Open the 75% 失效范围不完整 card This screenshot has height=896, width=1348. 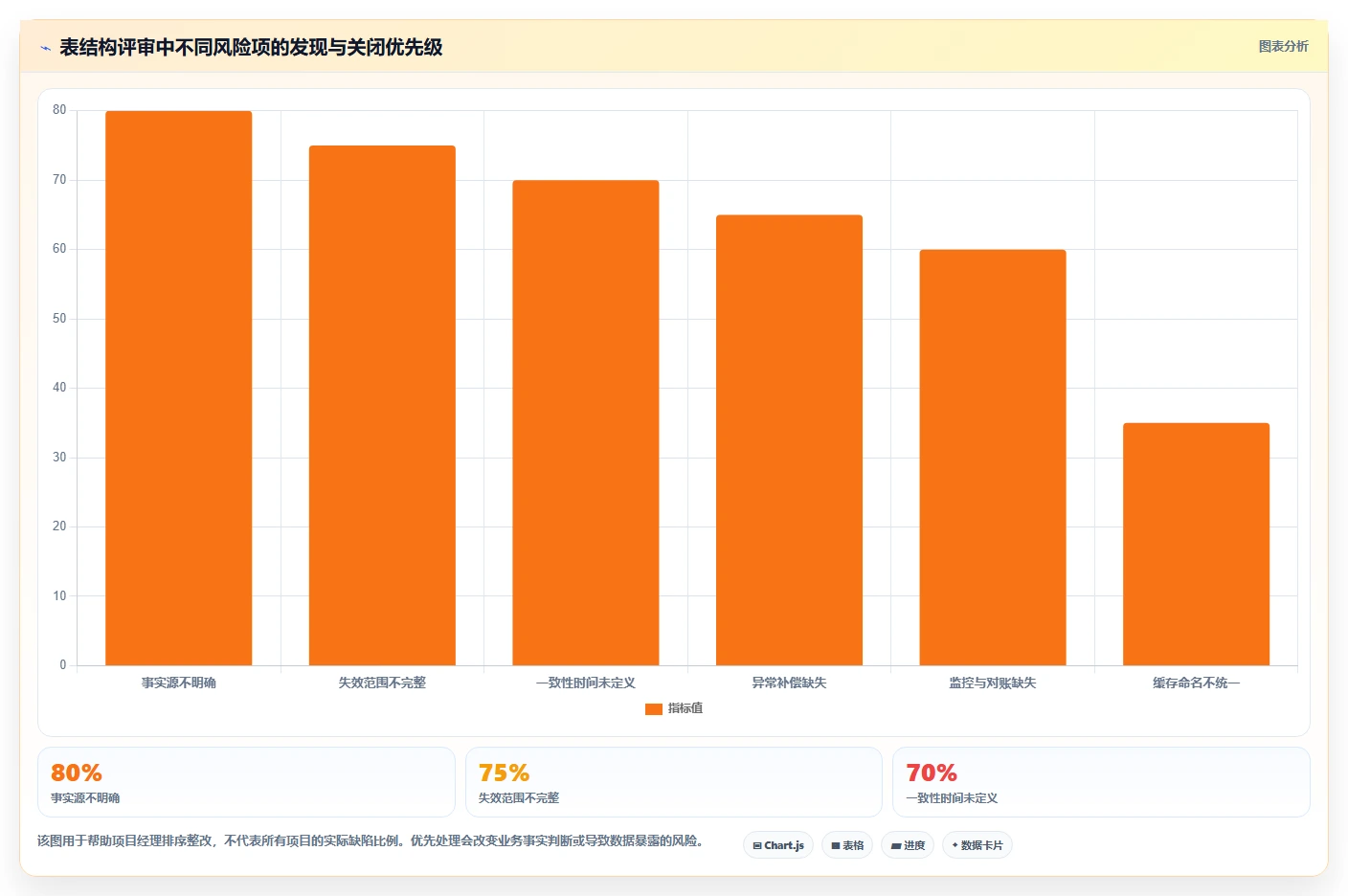pos(674,782)
